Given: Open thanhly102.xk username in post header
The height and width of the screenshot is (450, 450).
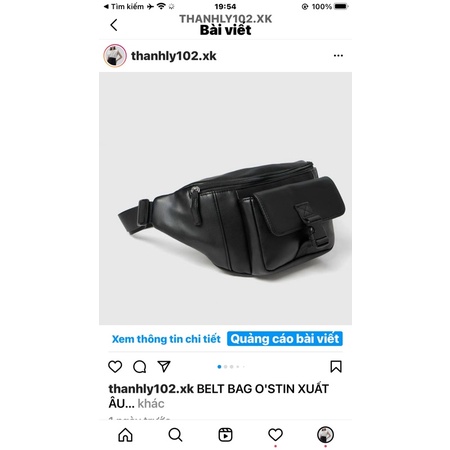Looking at the screenshot, I should coord(174,56).
